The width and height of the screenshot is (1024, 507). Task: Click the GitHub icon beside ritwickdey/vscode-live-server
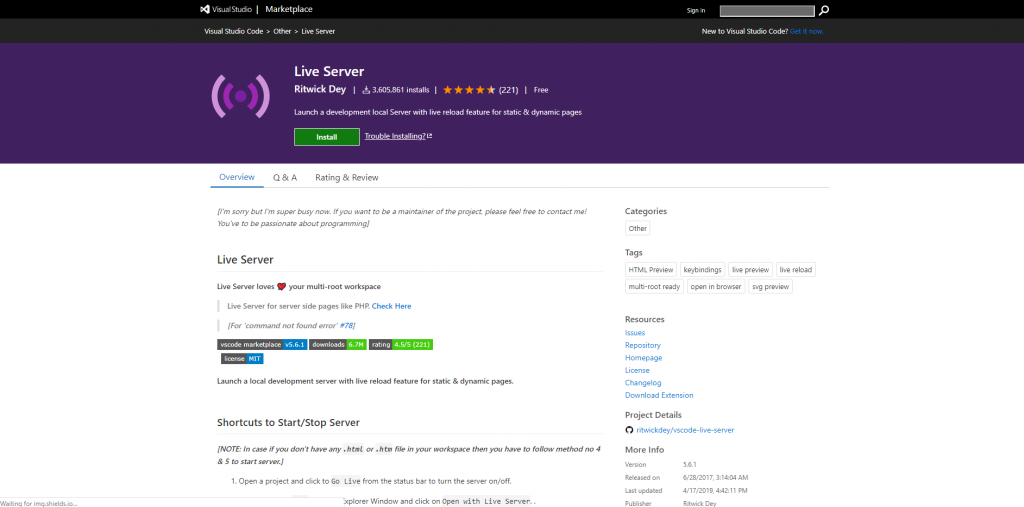coord(629,430)
